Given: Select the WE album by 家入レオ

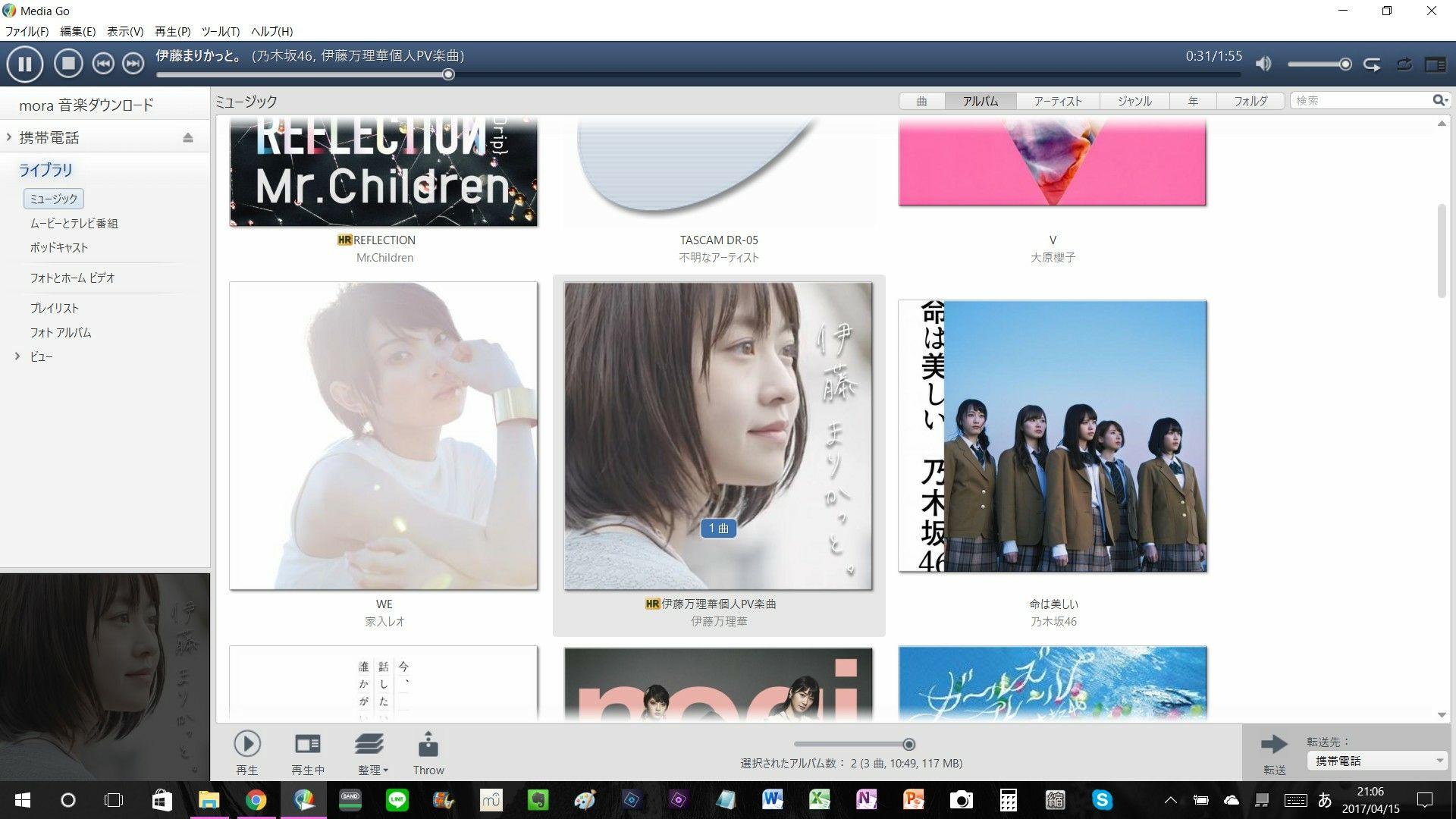Looking at the screenshot, I should pyautogui.click(x=384, y=436).
